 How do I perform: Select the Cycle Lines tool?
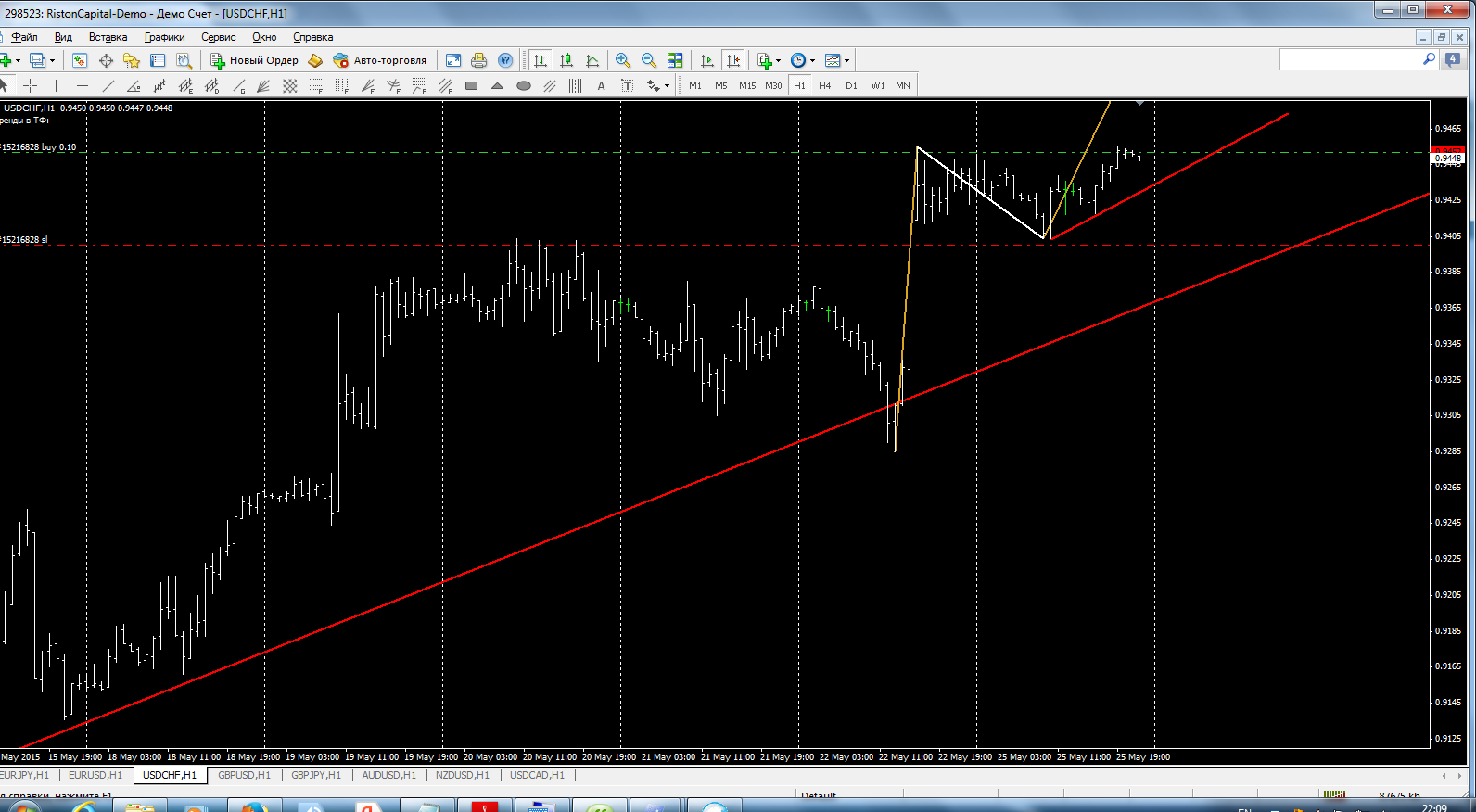575,85
